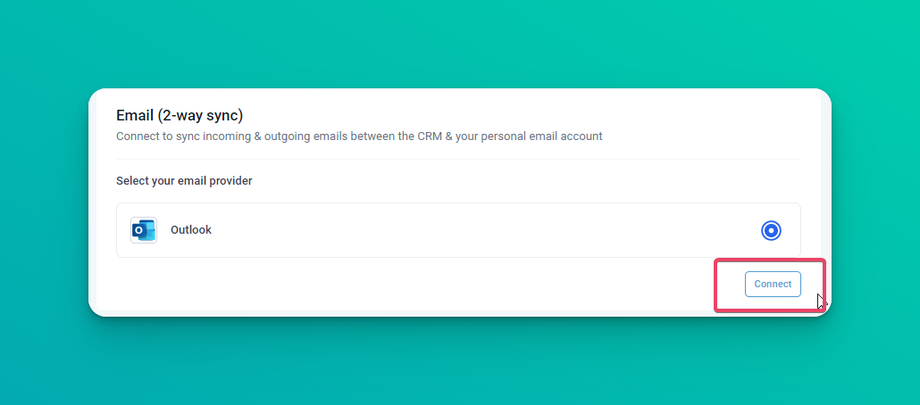Image resolution: width=920 pixels, height=405 pixels.
Task: Click the teal background above the card
Action: click(460, 45)
